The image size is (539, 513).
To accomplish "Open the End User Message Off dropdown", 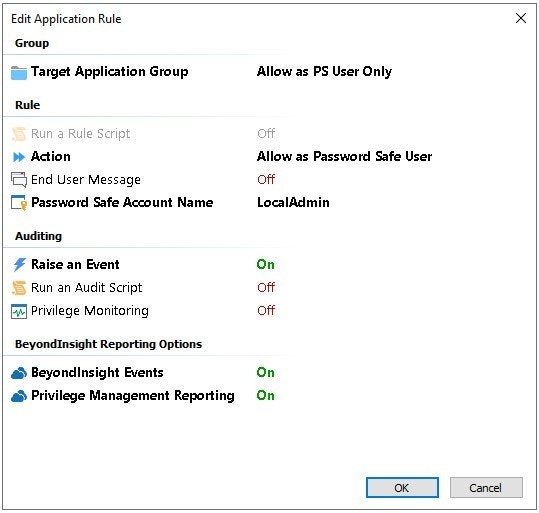I will [266, 179].
